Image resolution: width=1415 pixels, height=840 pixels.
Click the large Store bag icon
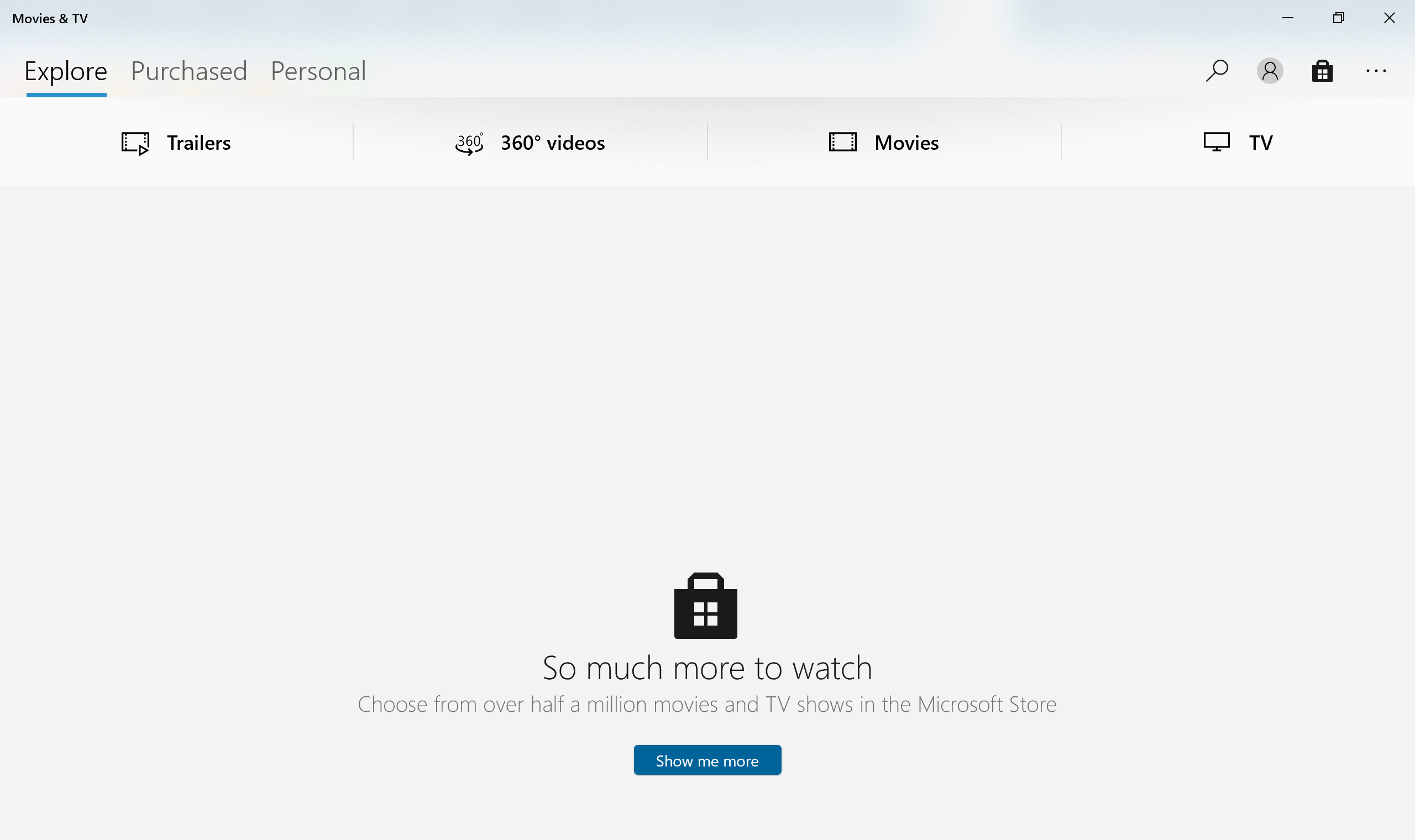(705, 606)
